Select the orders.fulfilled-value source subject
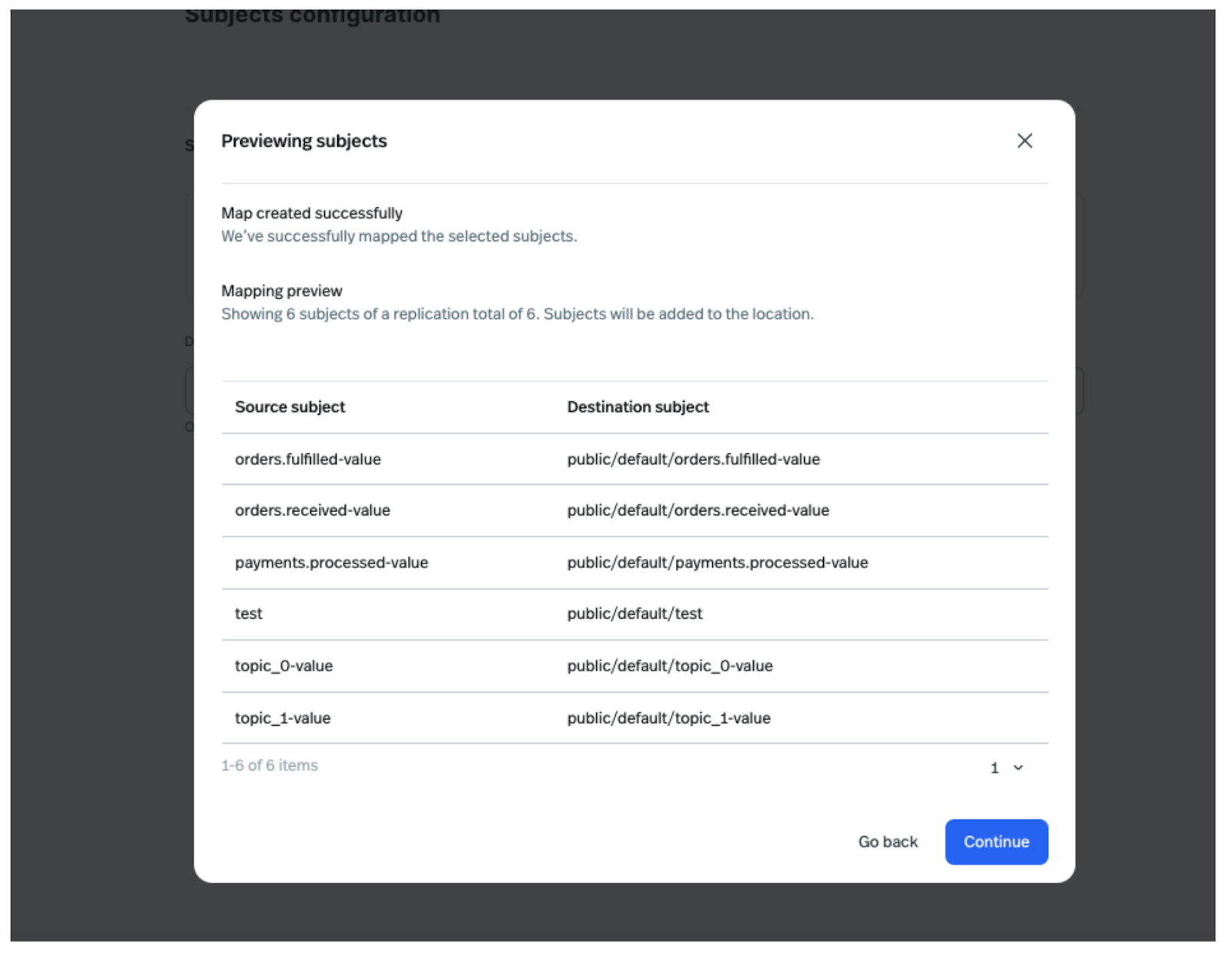 point(307,460)
